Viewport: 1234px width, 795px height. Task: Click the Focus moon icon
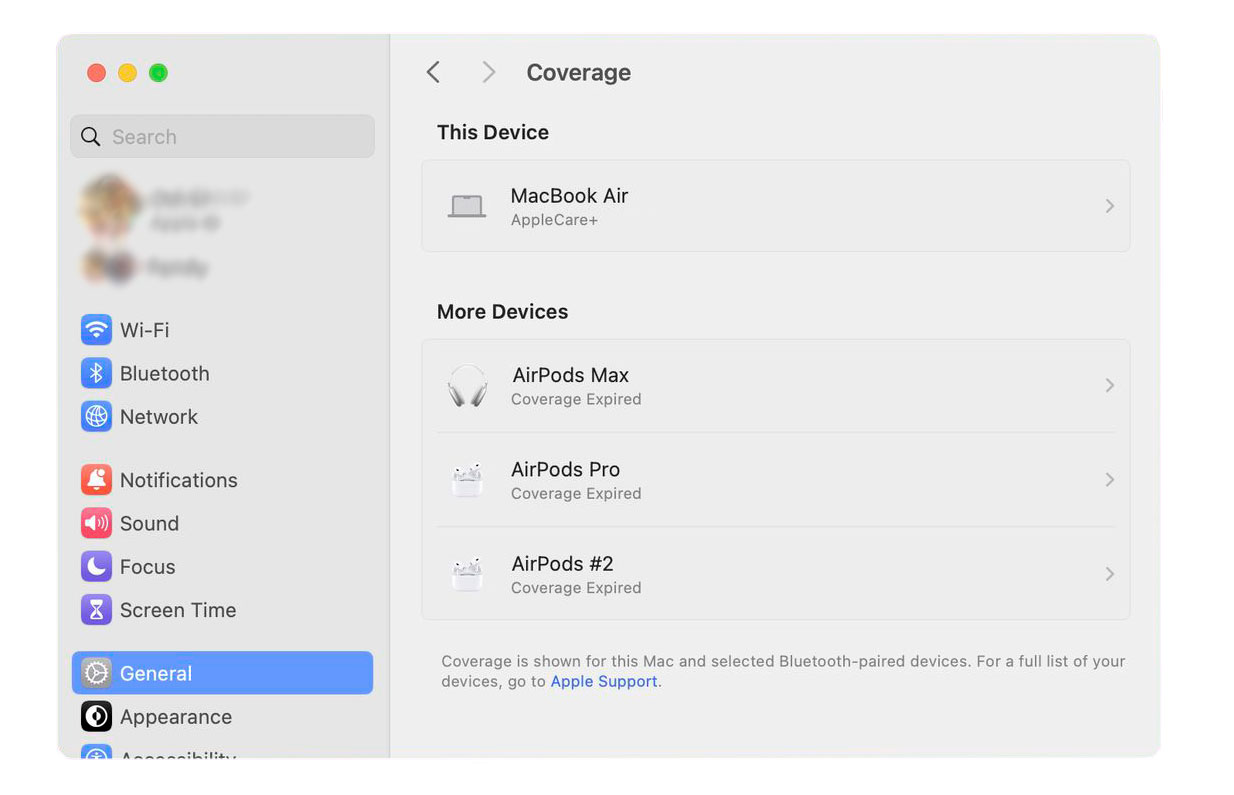point(96,566)
